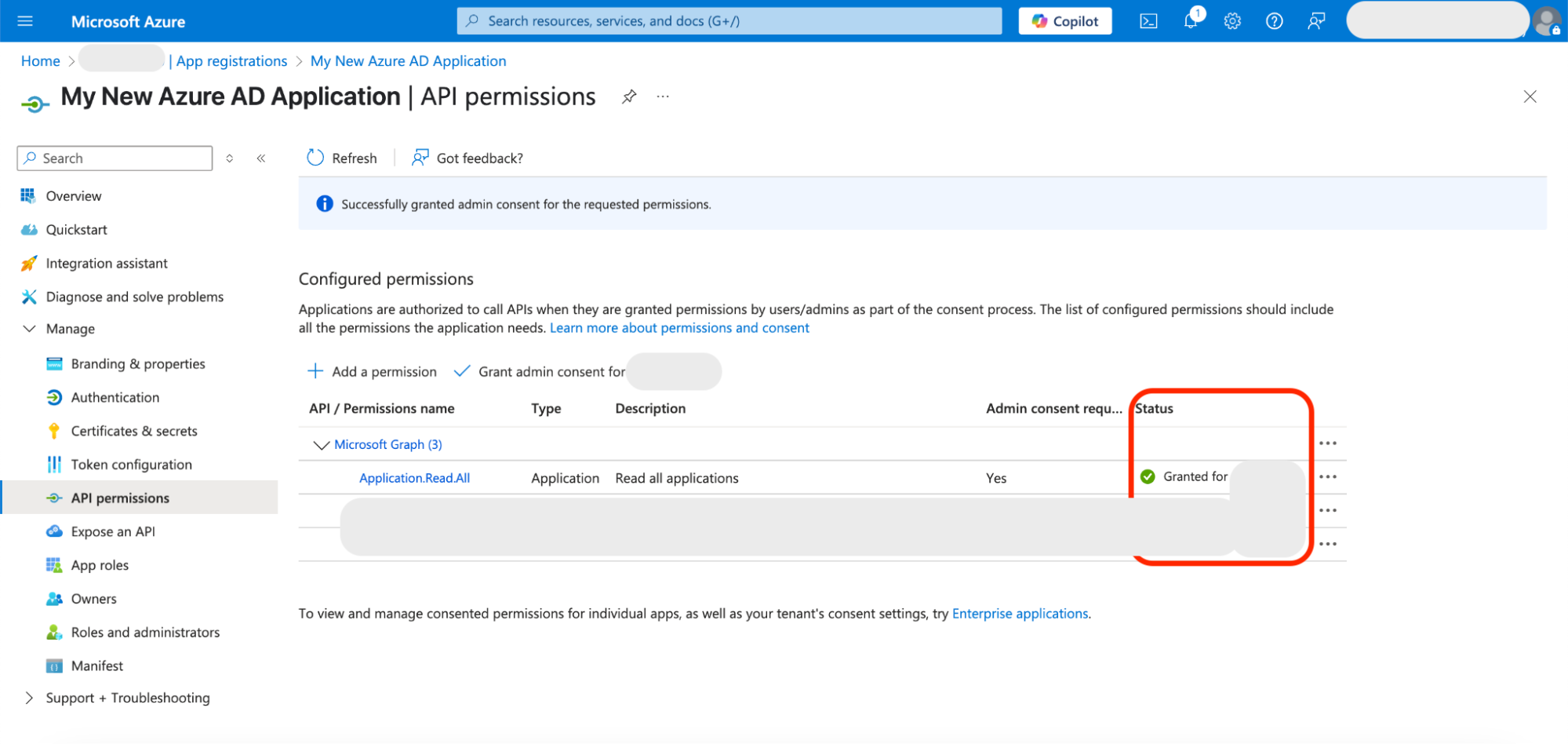Open Learn more about permissions and consent
This screenshot has width=1568, height=744.
679,328
